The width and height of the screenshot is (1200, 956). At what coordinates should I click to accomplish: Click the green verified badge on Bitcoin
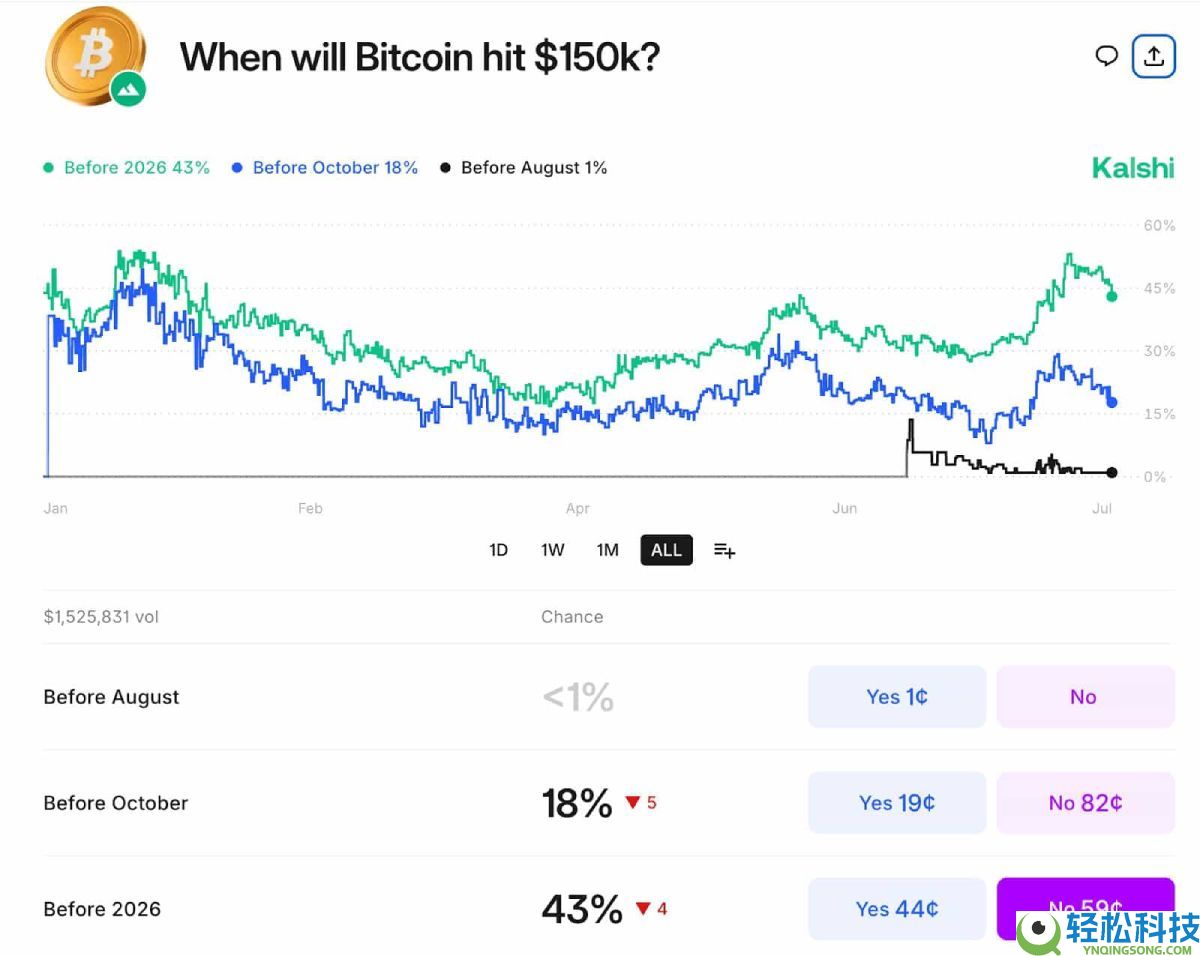[x=128, y=90]
